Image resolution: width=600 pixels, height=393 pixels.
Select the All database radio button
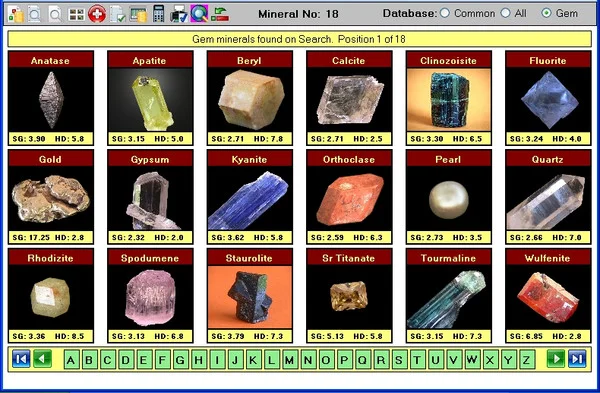(505, 13)
